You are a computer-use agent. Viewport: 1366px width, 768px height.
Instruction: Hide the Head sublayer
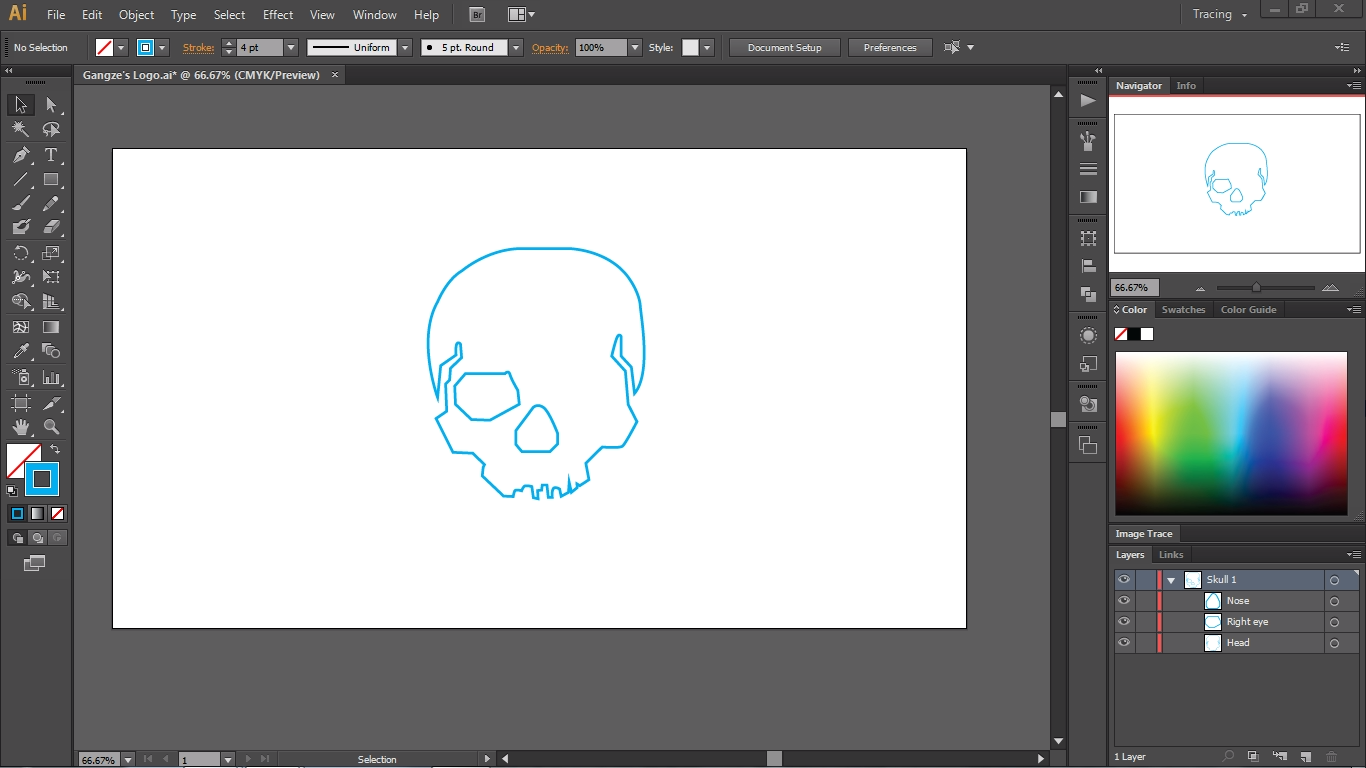tap(1124, 643)
